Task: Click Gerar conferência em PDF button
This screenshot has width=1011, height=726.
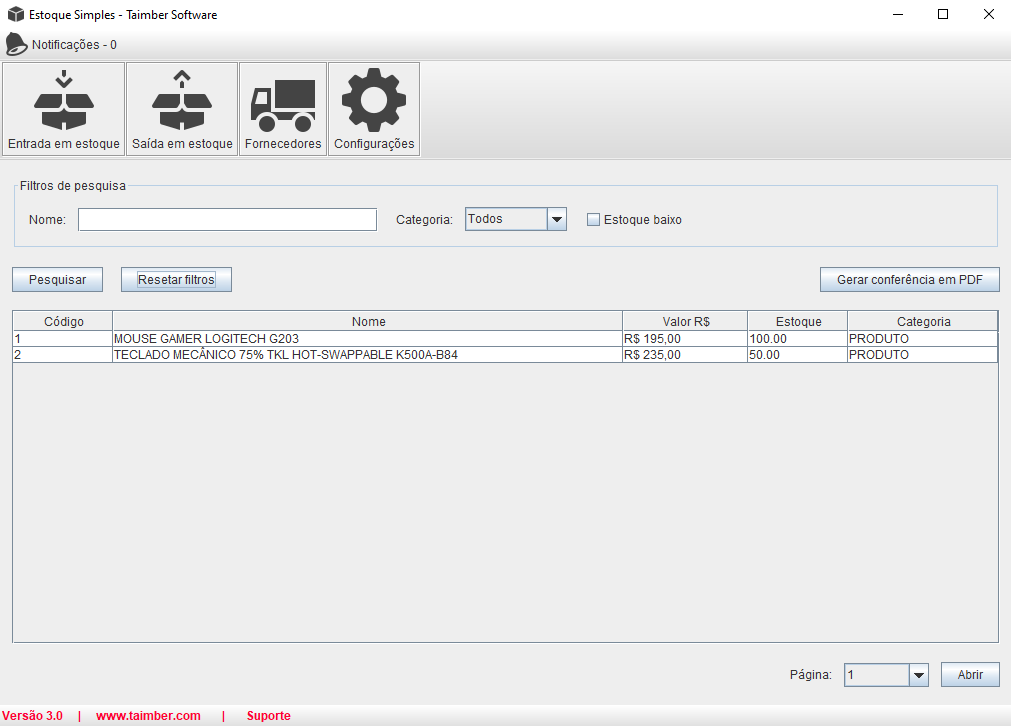Action: [909, 280]
